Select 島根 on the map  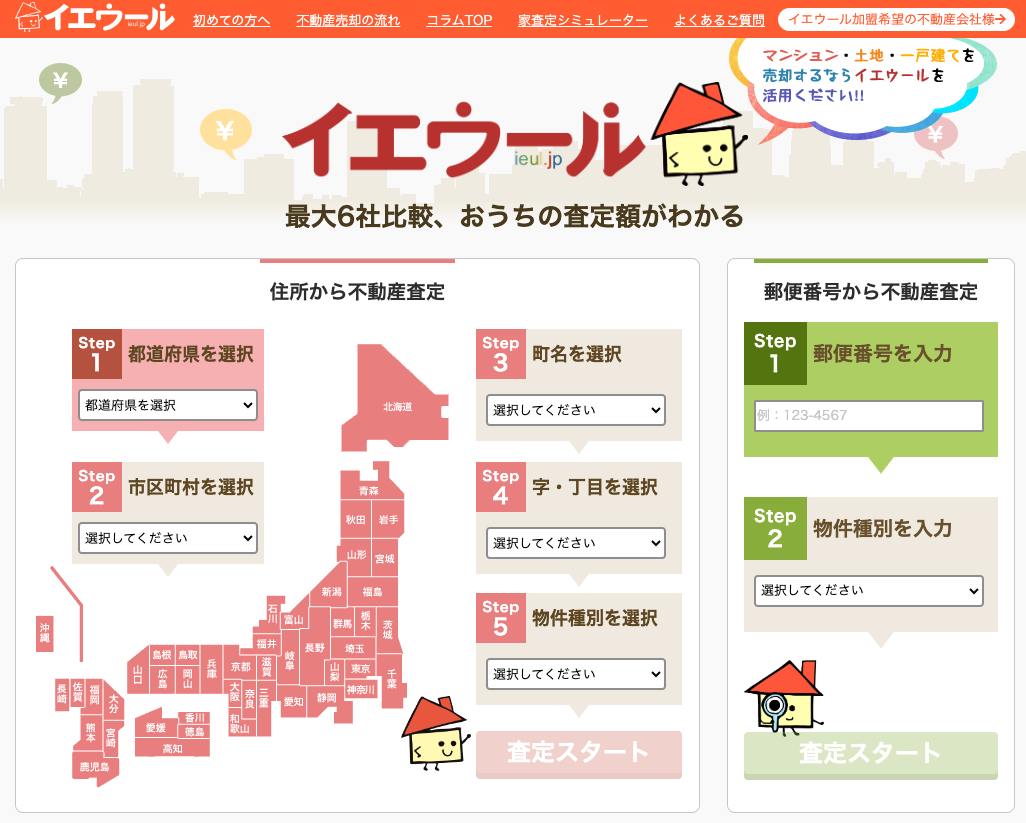162,655
